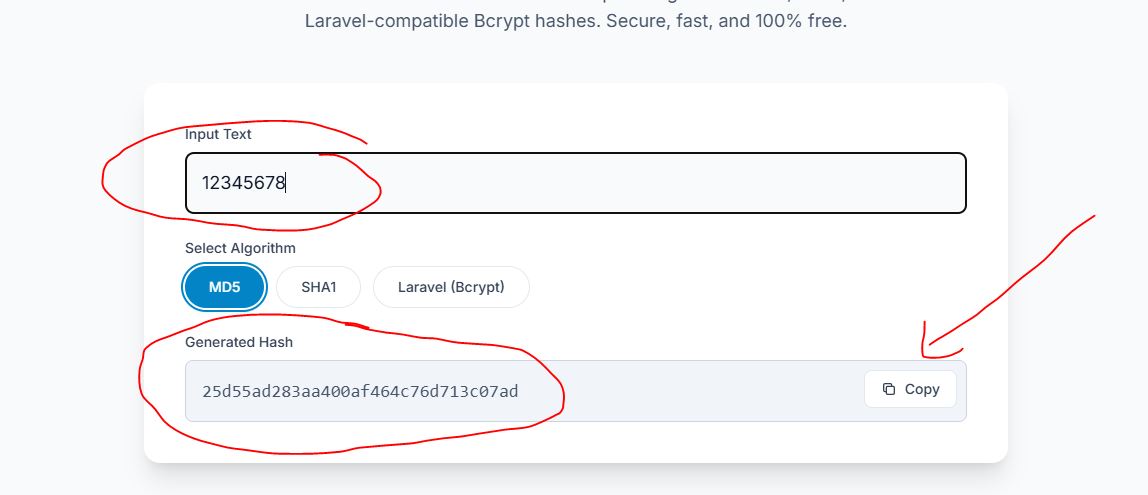Image resolution: width=1148 pixels, height=495 pixels.
Task: Focus the Input Text field
Action: (575, 183)
